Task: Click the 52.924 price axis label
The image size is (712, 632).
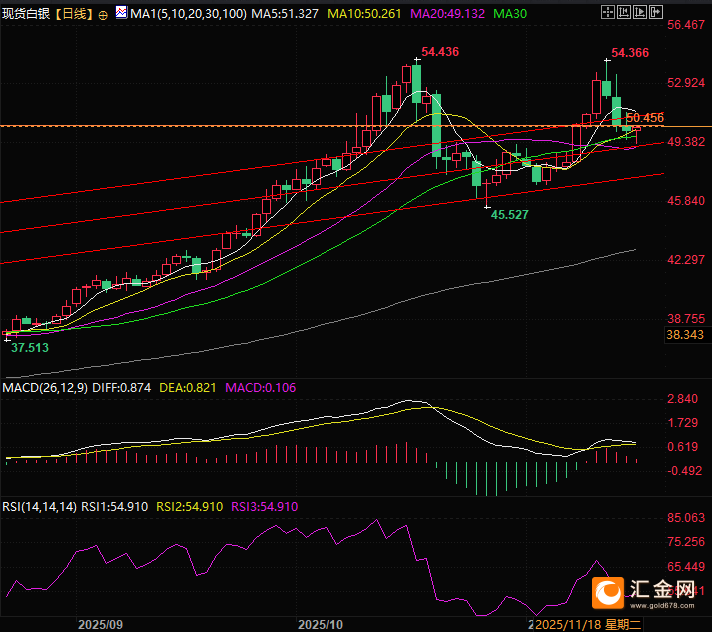Action: tap(686, 83)
